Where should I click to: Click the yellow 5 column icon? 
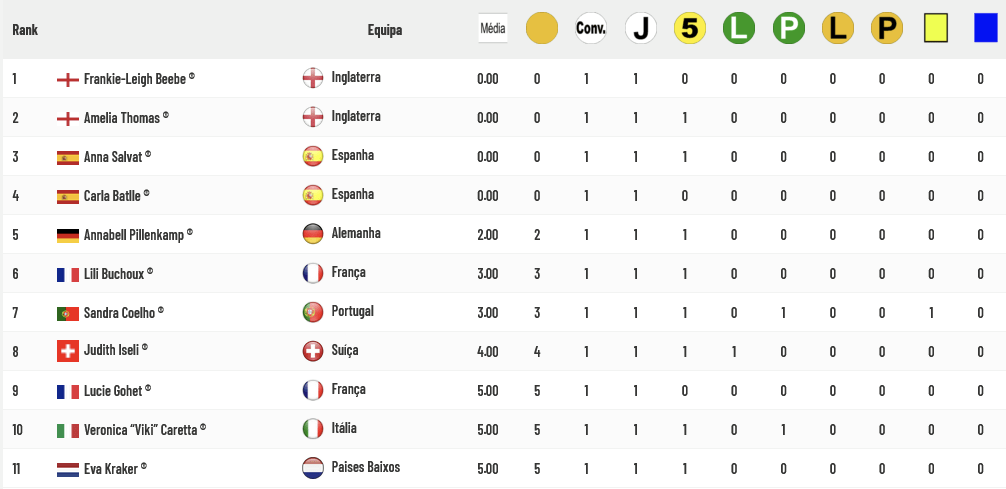click(x=690, y=29)
